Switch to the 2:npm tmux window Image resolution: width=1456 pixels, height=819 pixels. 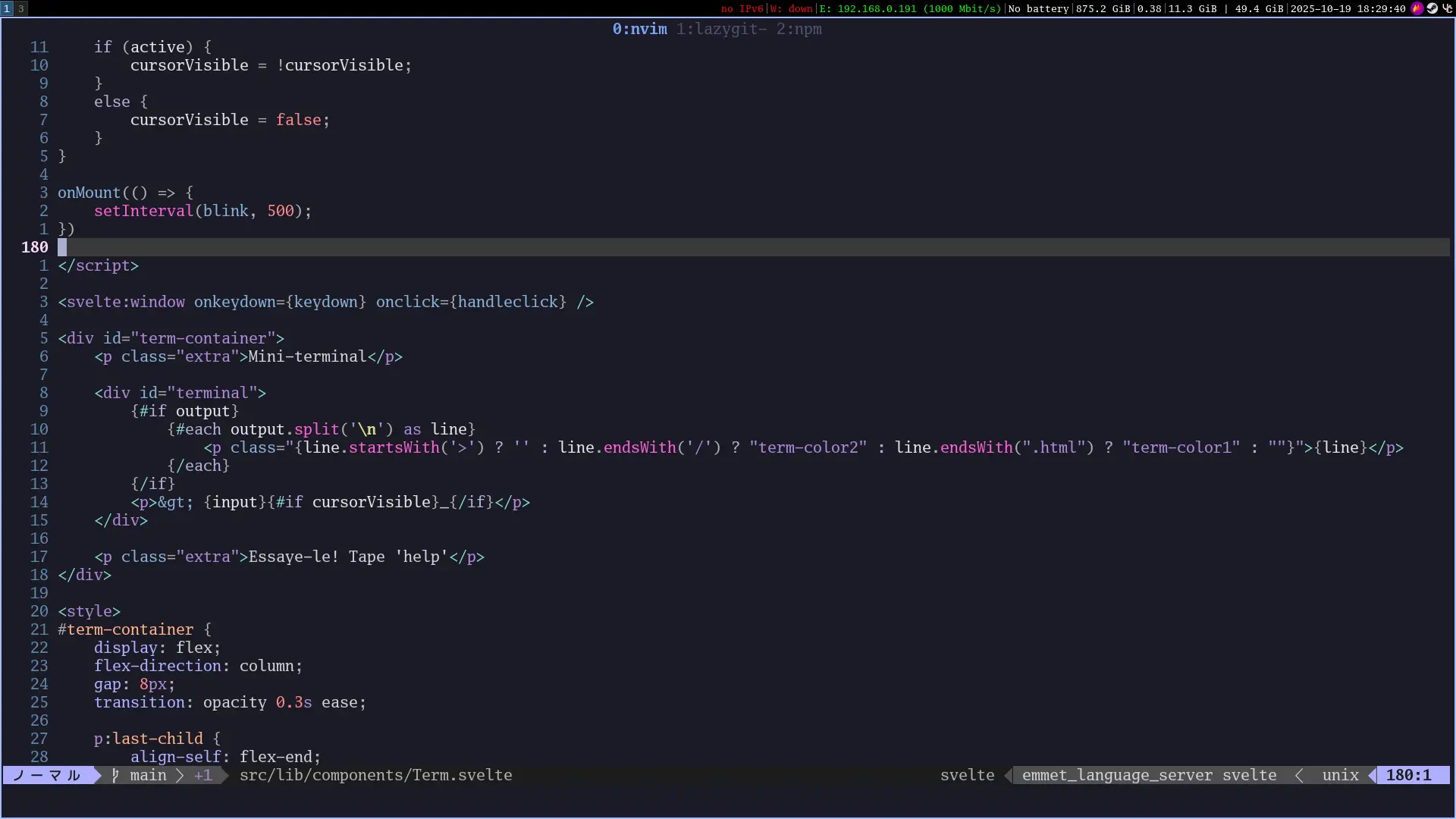point(799,29)
